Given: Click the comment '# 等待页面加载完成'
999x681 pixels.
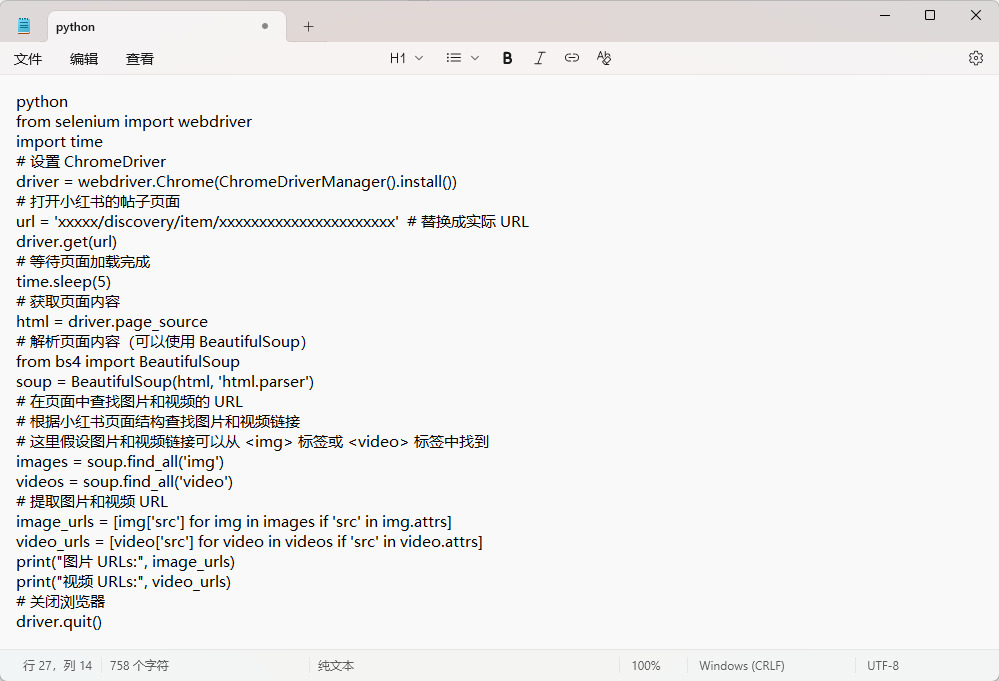Looking at the screenshot, I should (x=83, y=262).
